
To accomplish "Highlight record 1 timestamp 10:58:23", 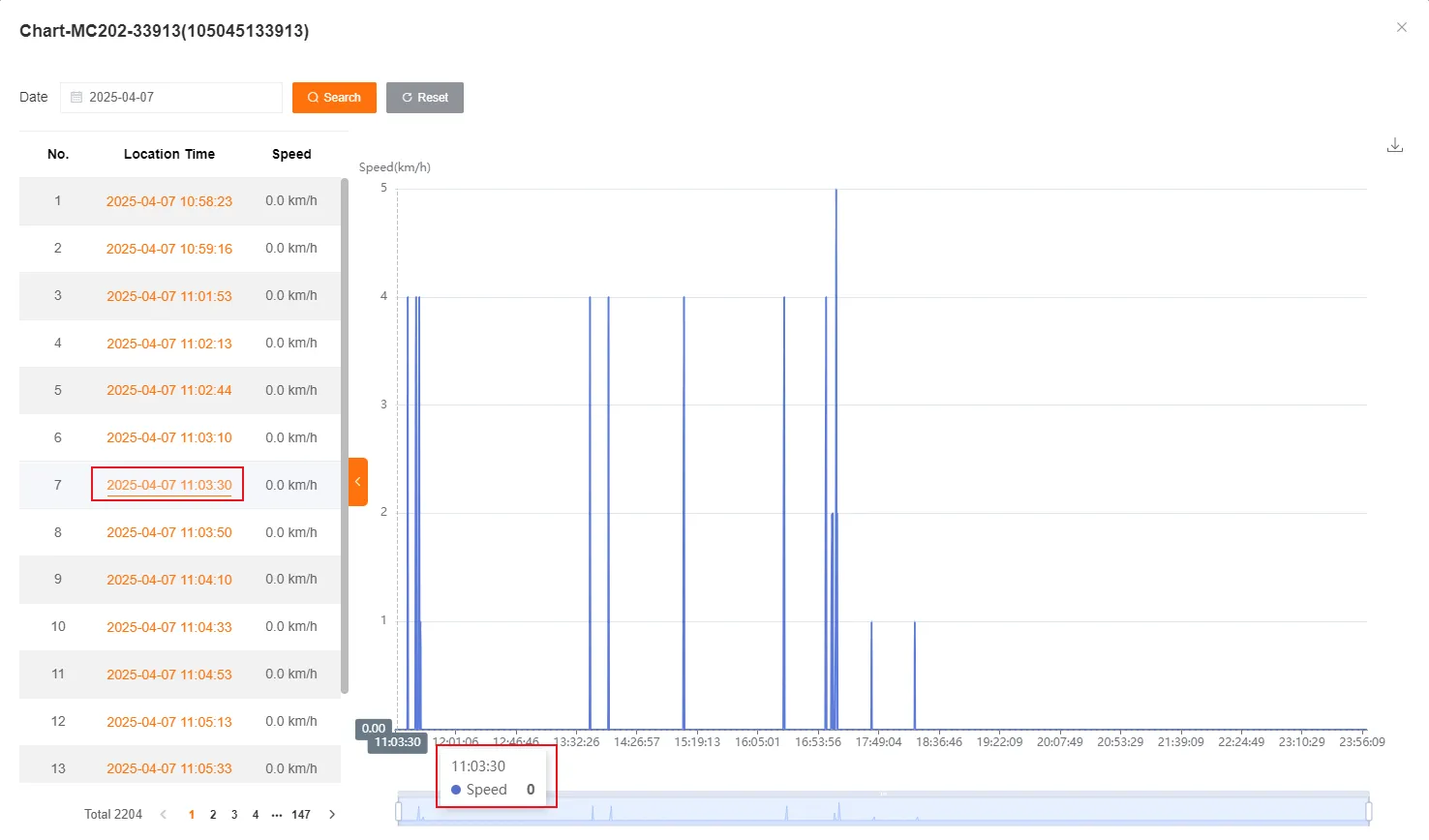I will point(168,201).
